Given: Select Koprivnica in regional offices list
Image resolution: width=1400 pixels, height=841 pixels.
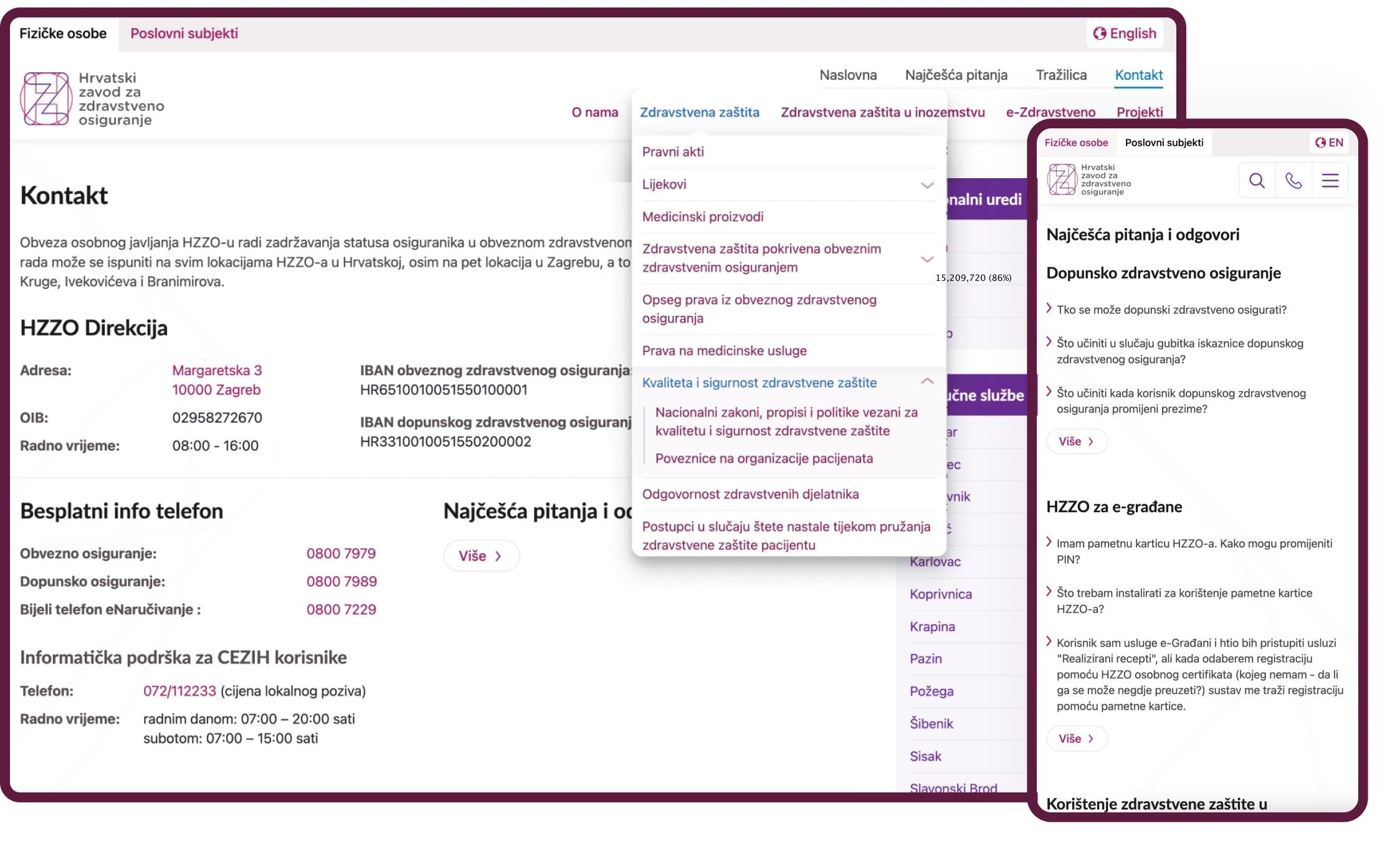Looking at the screenshot, I should click(940, 594).
